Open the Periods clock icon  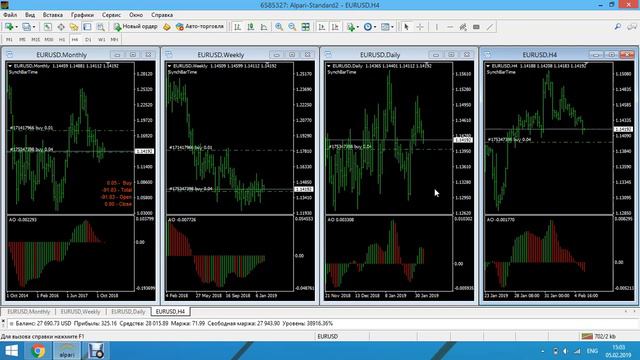(x=368, y=27)
